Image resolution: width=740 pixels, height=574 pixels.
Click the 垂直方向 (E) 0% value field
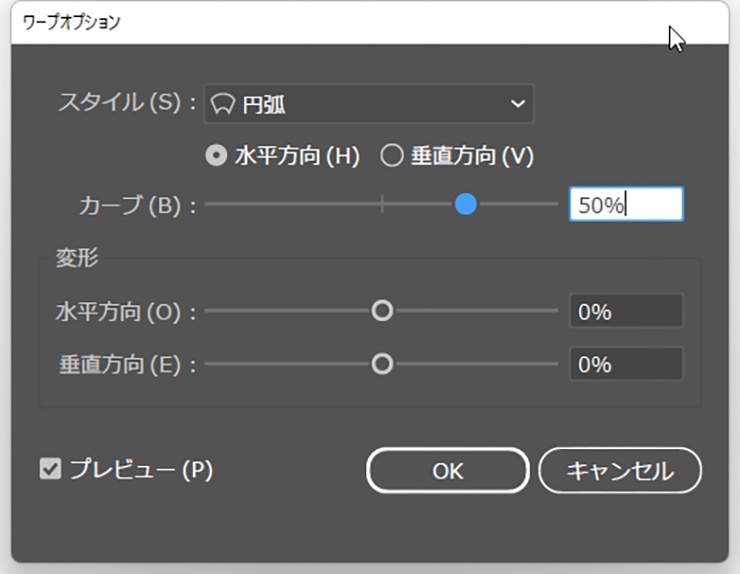click(x=626, y=364)
